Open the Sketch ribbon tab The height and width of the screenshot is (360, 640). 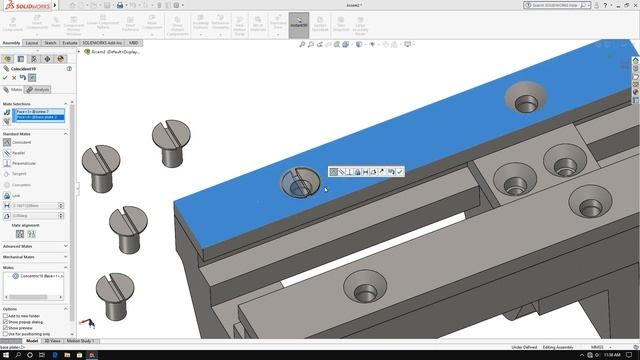tap(50, 43)
